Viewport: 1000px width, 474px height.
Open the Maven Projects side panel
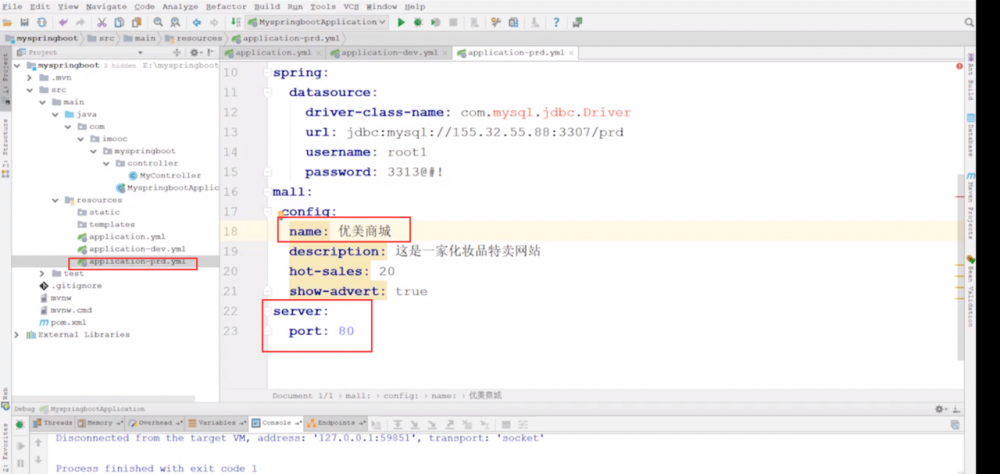tap(971, 204)
